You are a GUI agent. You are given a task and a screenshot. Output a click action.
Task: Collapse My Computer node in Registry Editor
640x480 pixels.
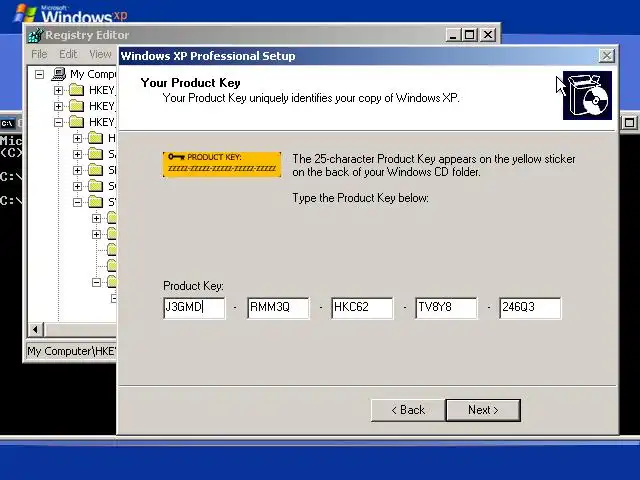pyautogui.click(x=39, y=74)
